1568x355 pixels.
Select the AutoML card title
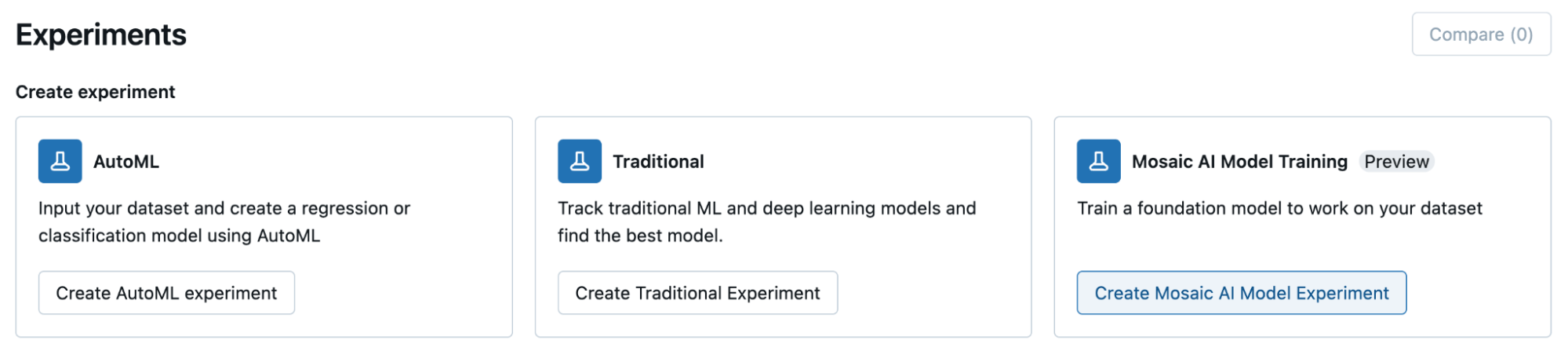(x=126, y=162)
